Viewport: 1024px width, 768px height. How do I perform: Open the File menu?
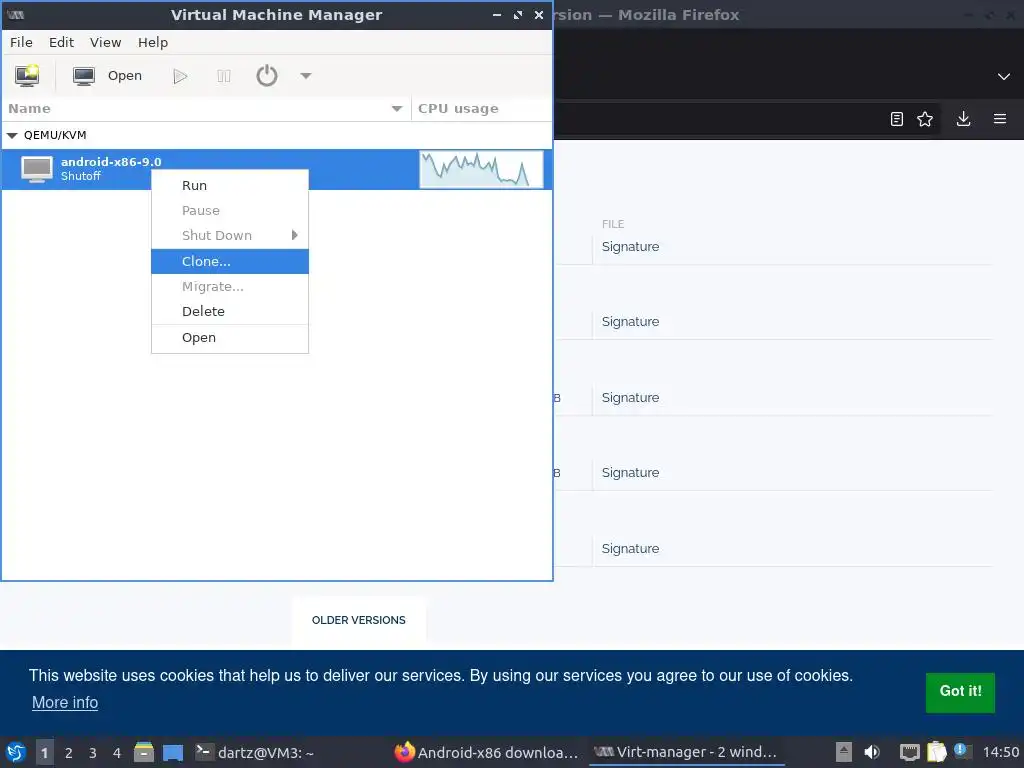[x=21, y=42]
